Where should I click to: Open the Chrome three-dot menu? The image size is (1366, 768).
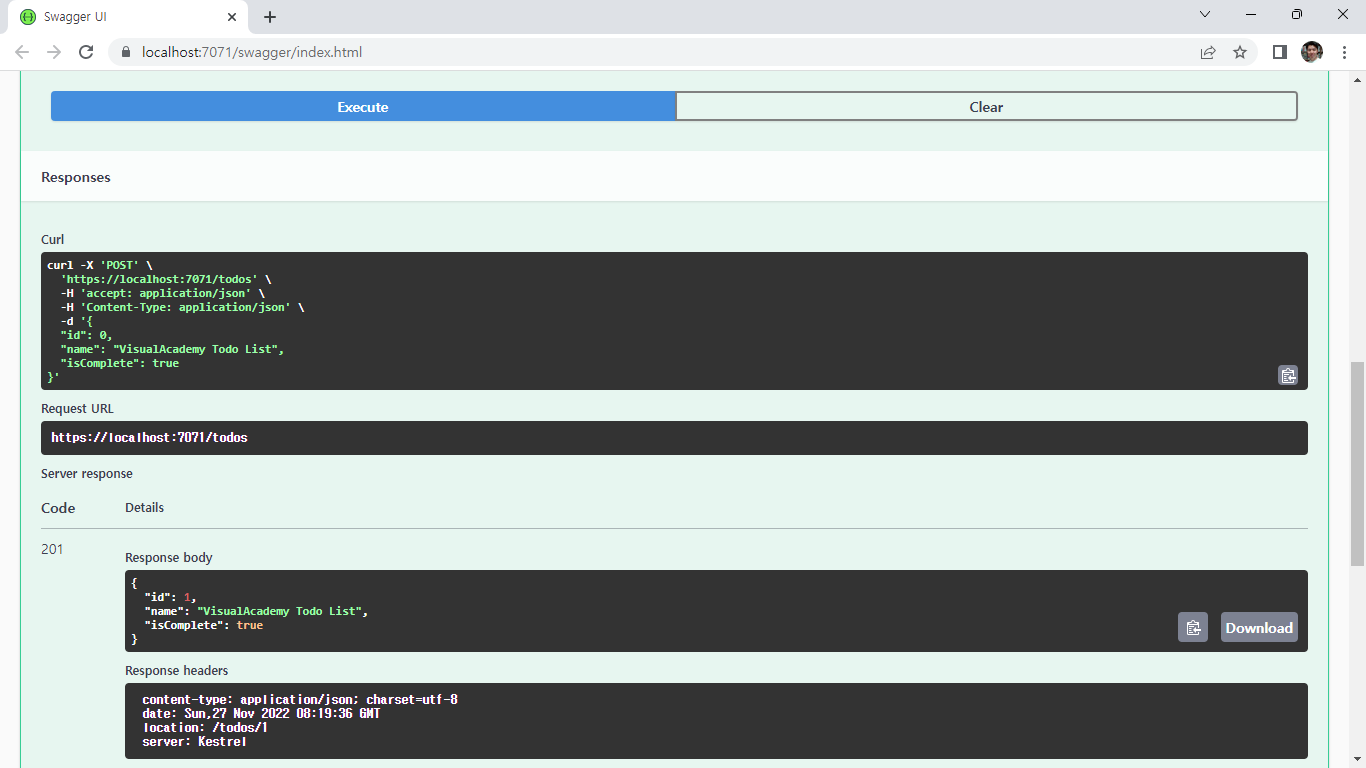tap(1344, 52)
